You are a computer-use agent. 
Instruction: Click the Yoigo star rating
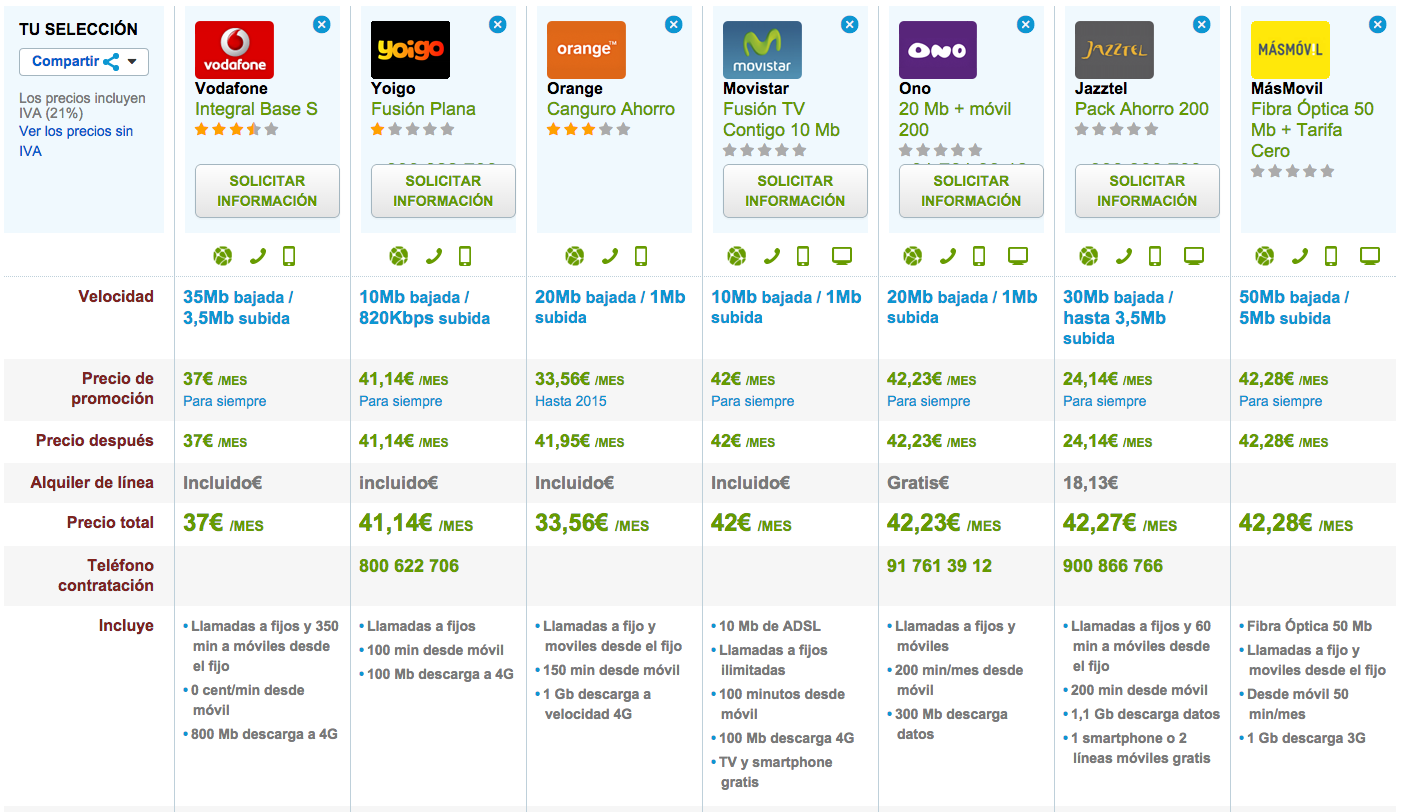[413, 129]
